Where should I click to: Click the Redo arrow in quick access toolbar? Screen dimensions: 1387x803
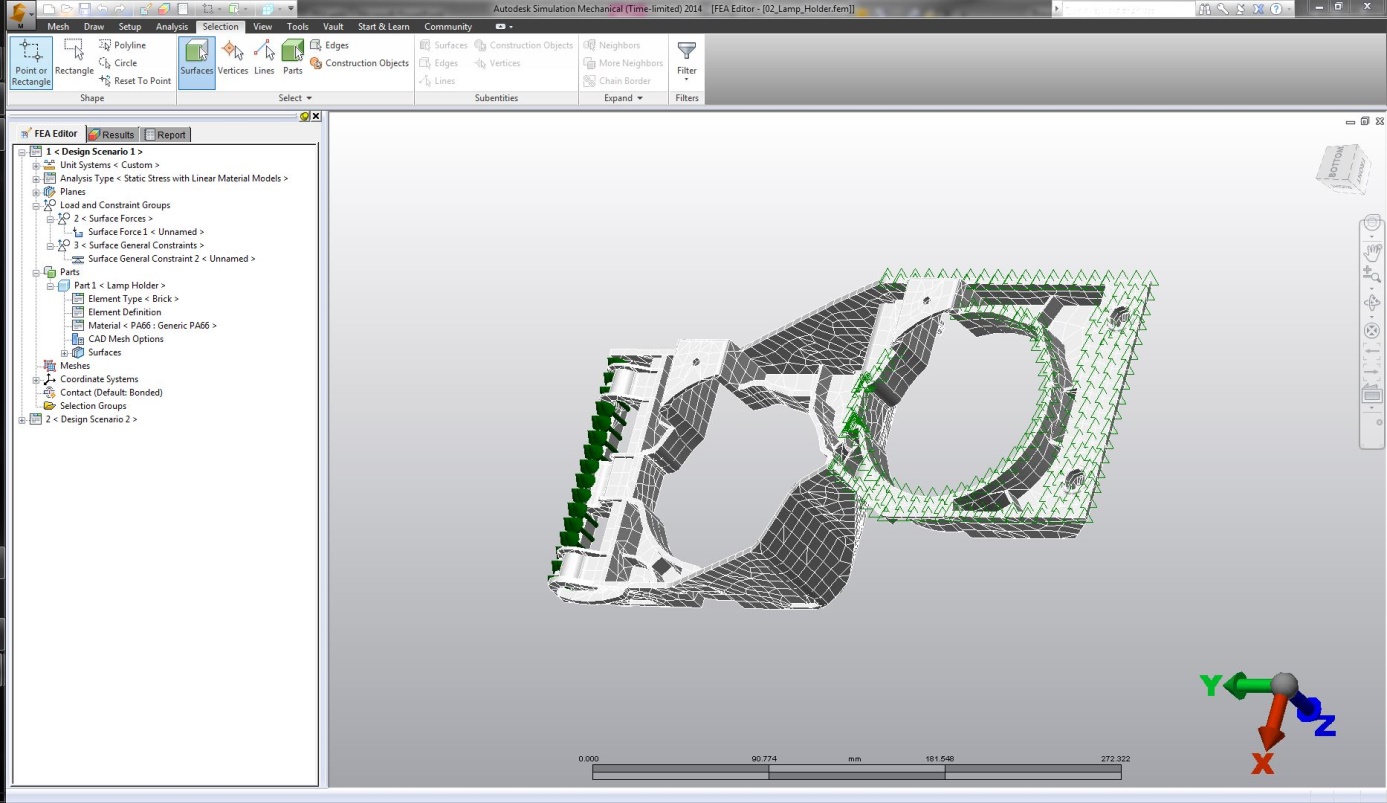(x=120, y=9)
